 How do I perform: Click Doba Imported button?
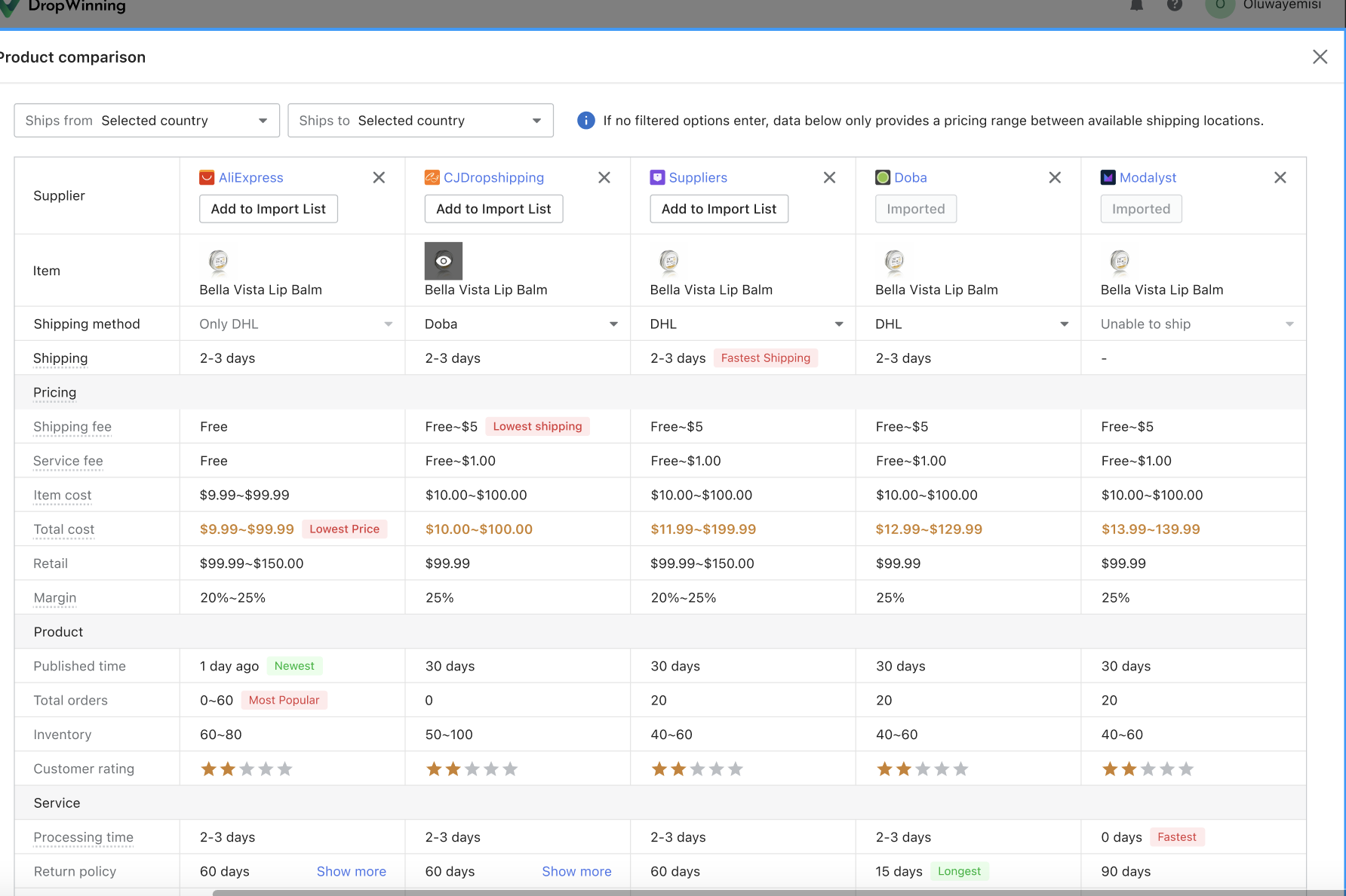916,209
